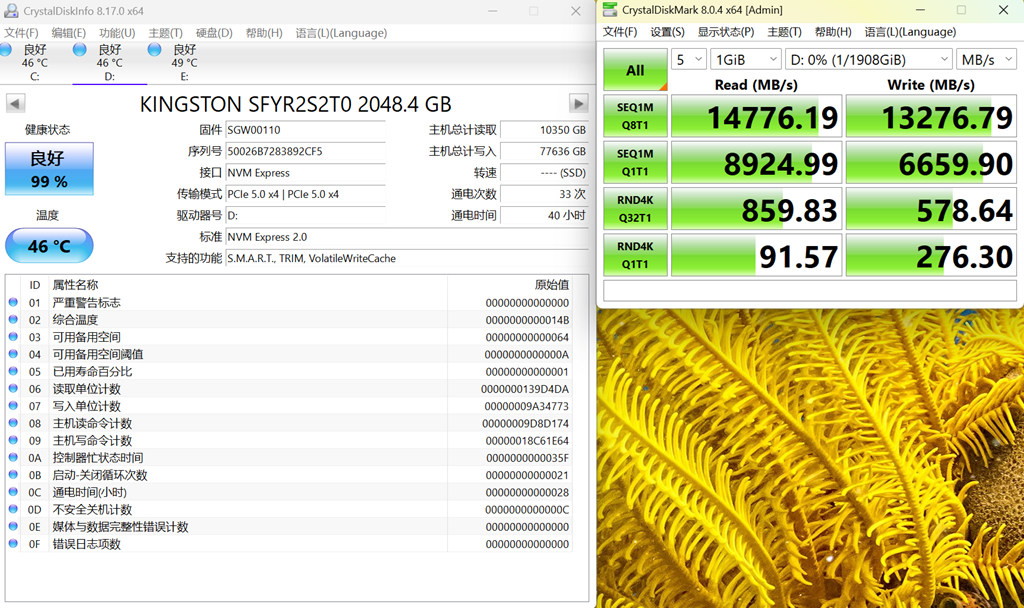
Task: Click SEQ1M Q8T1 read result 14776.19
Action: (x=756, y=116)
